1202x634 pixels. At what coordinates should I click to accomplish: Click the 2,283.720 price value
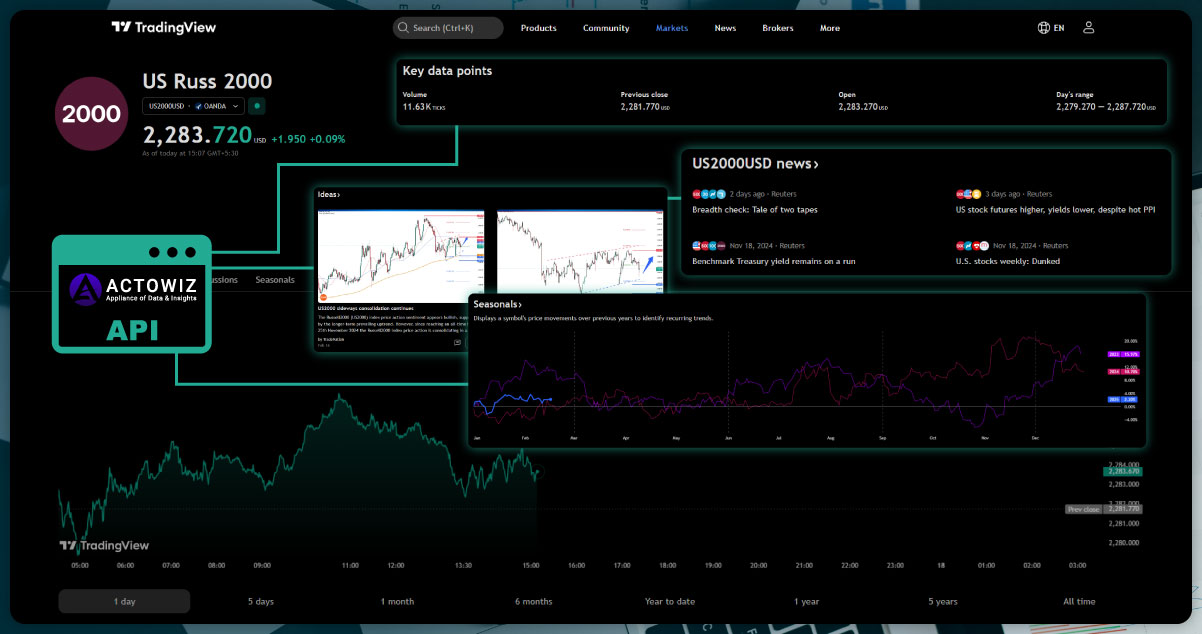click(x=197, y=134)
